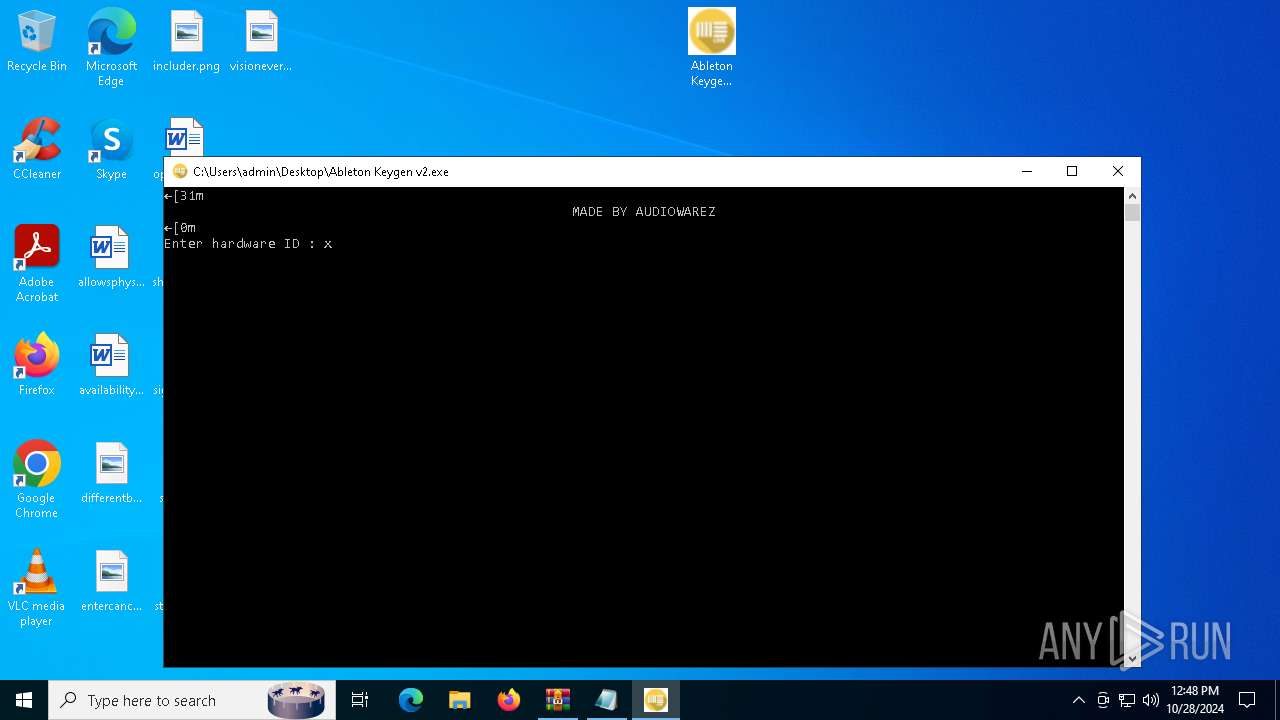Click the taskbar search box
This screenshot has height=720, width=1280.
pos(192,700)
